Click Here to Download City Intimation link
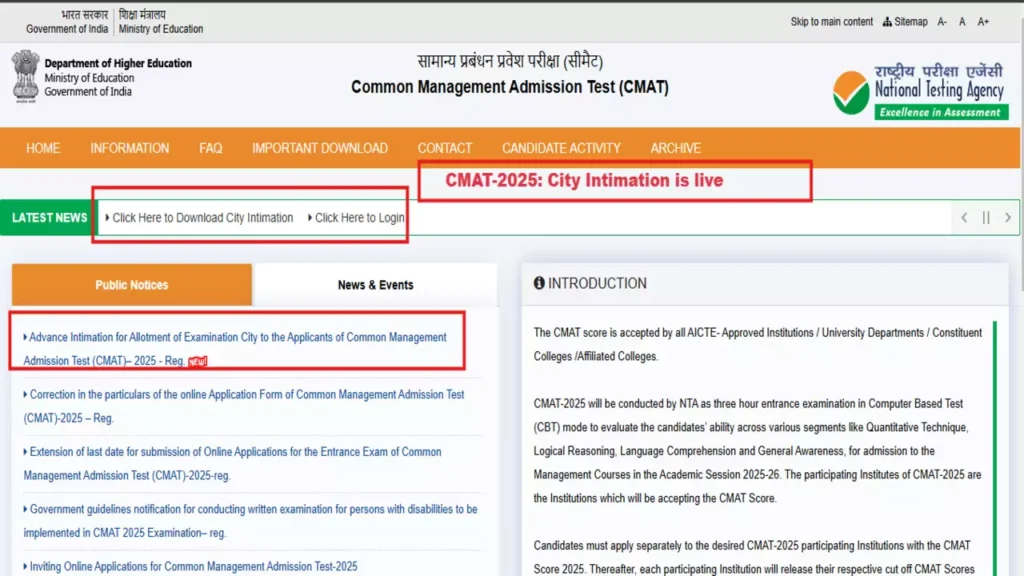 point(199,217)
